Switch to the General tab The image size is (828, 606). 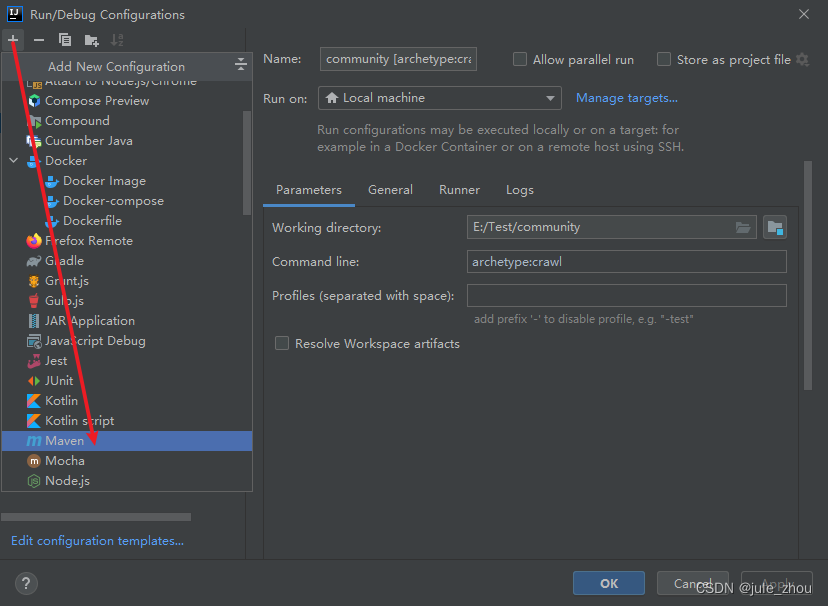[x=390, y=190]
